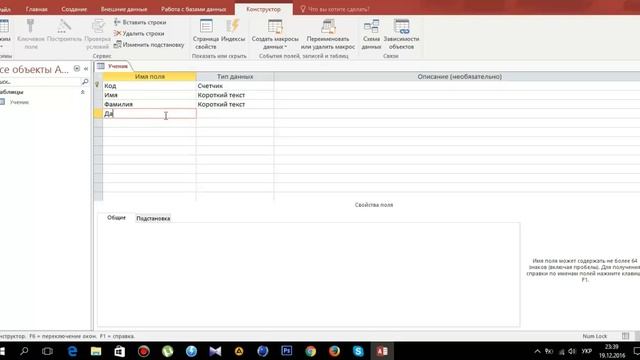Open the Работа с базами данных tab
Image resolution: width=640 pixels, height=360 pixels.
point(193,9)
